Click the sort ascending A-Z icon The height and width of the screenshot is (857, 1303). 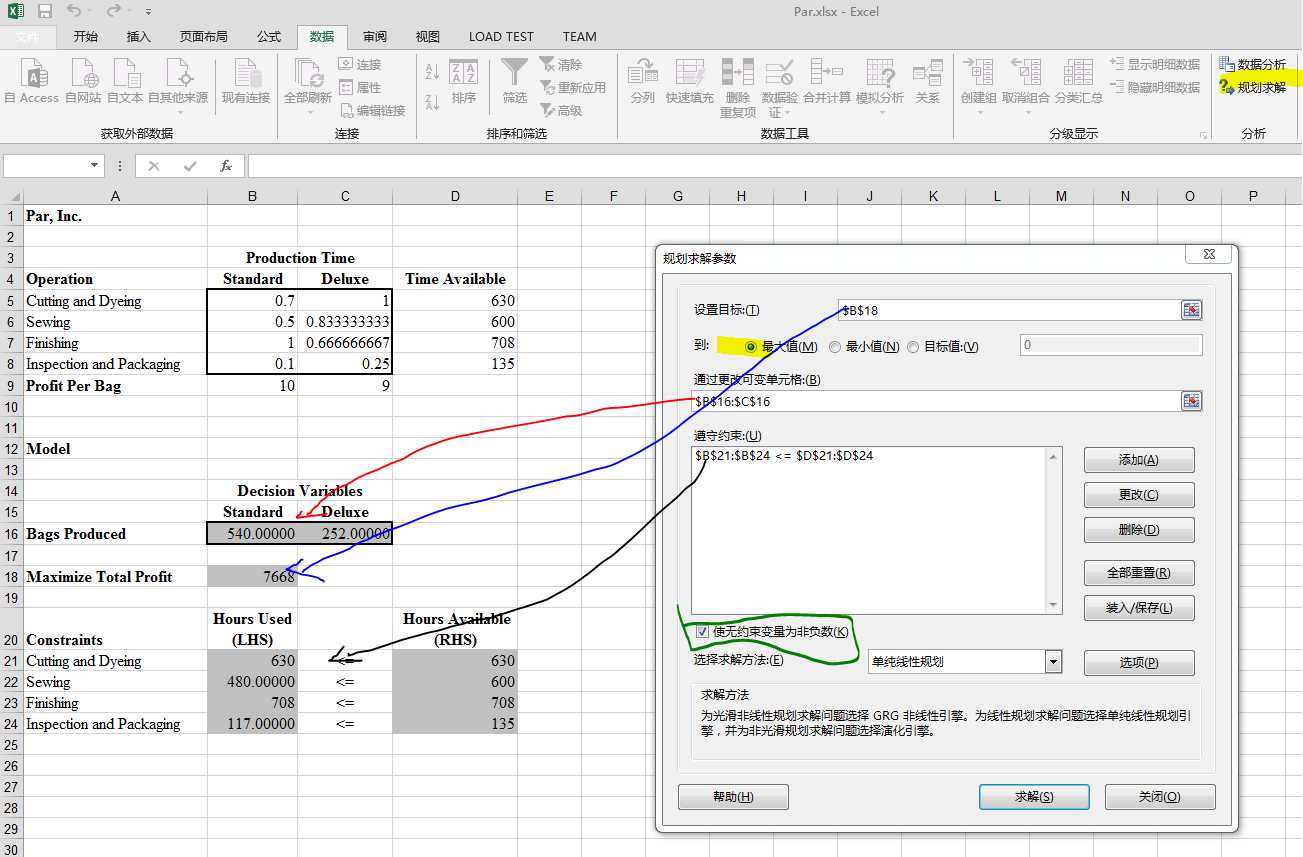pyautogui.click(x=433, y=72)
